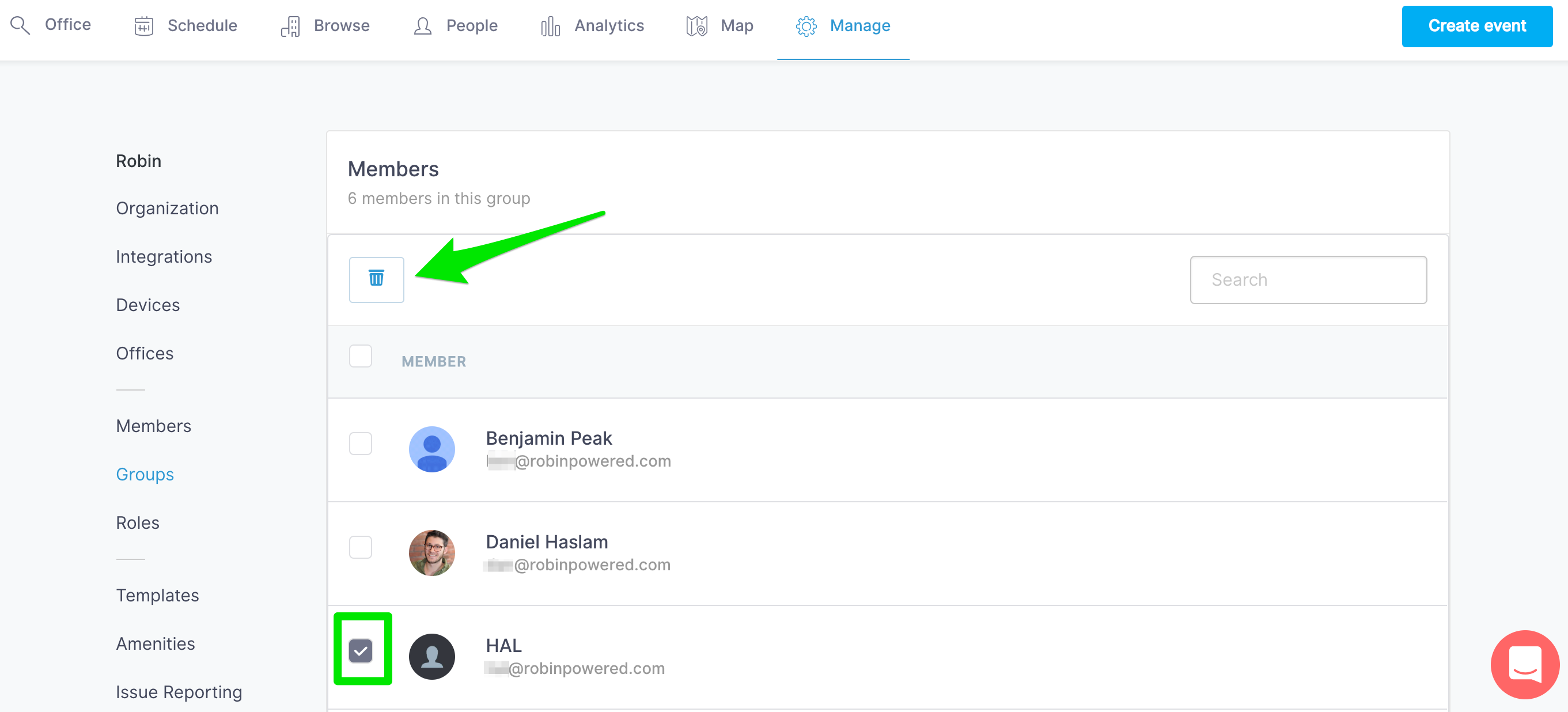
Task: Switch to the Manage tab
Action: coord(859,25)
